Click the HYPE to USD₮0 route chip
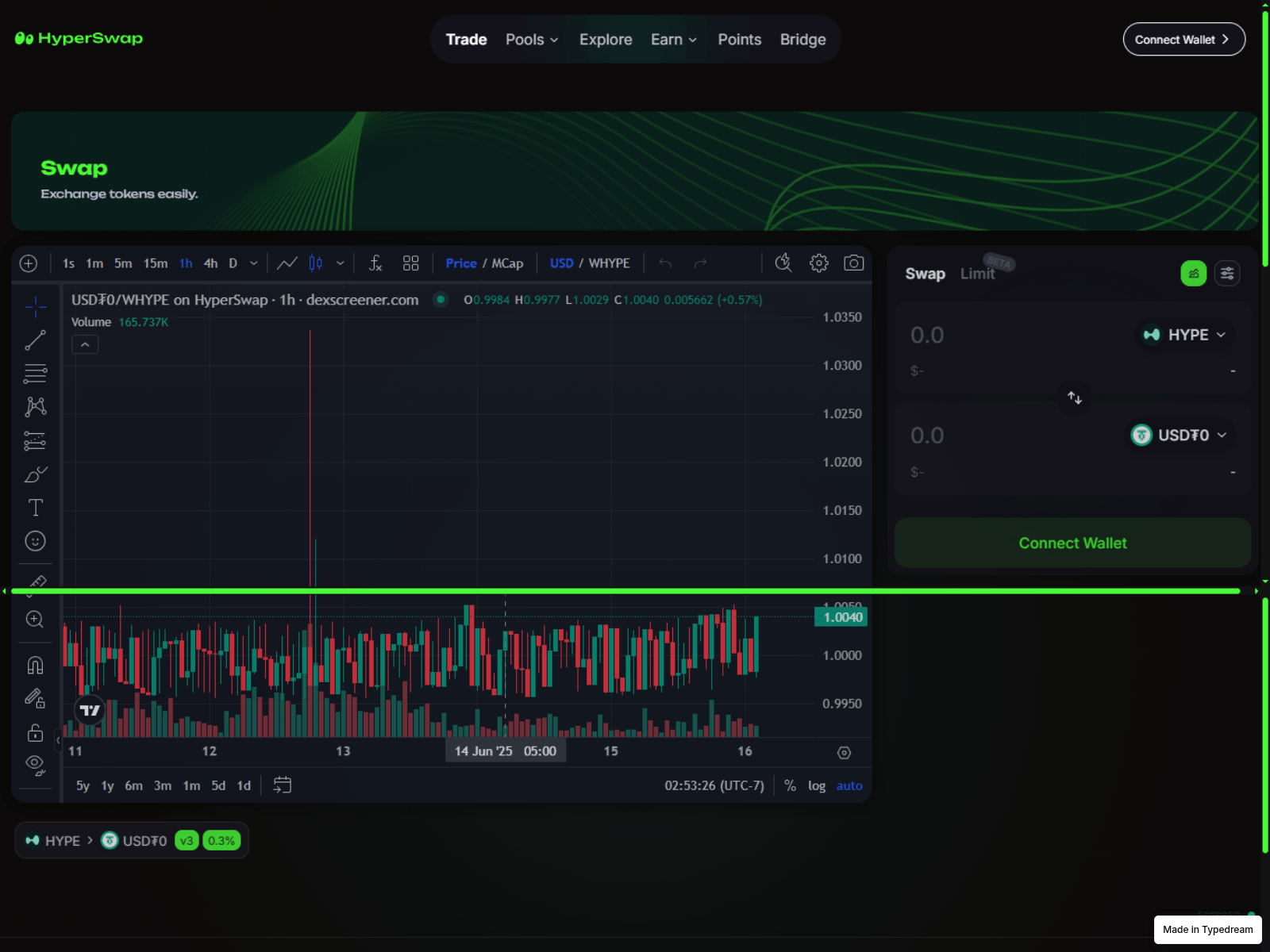The height and width of the screenshot is (952, 1270). click(x=132, y=840)
